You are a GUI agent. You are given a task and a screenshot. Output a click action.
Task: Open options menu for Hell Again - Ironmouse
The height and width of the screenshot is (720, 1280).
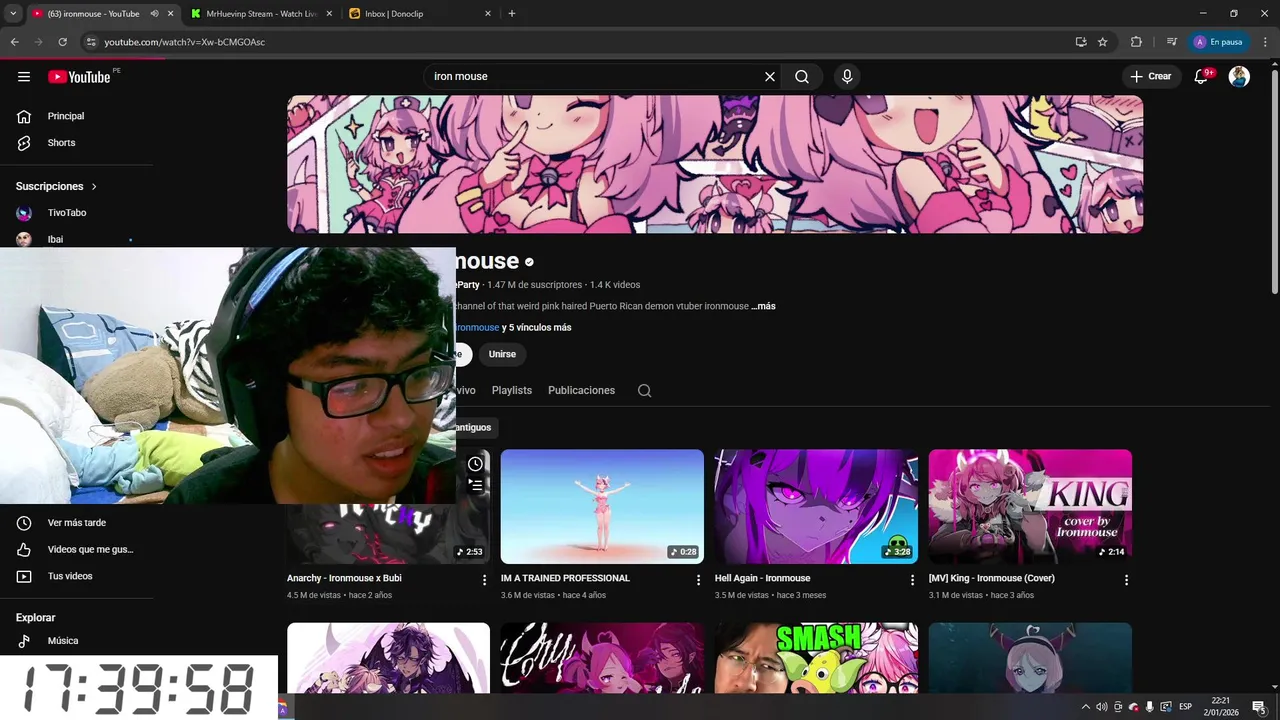pos(912,580)
